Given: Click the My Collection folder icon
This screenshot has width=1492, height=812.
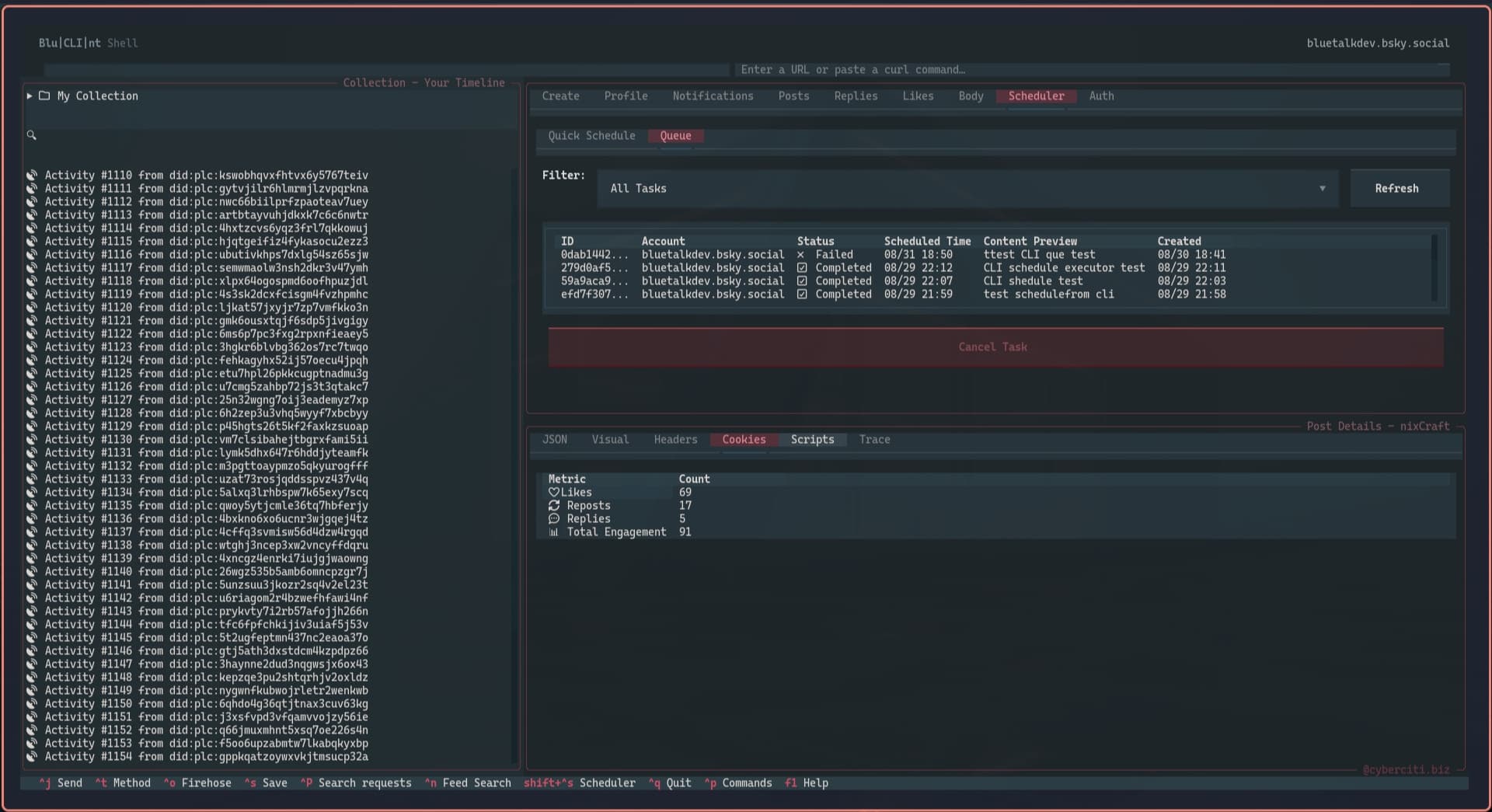Looking at the screenshot, I should coord(45,96).
